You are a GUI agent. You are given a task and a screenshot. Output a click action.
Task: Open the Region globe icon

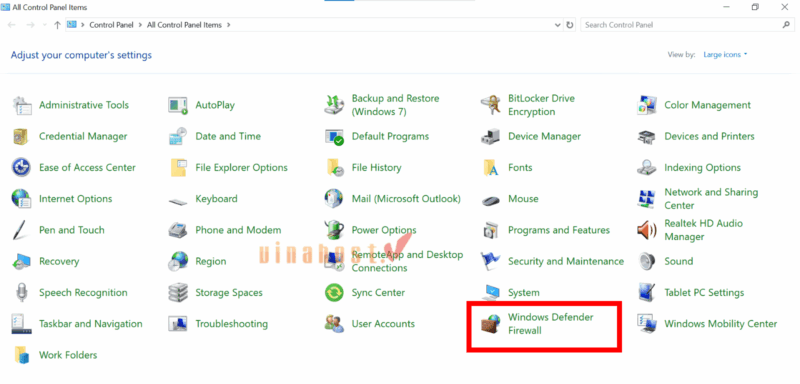(178, 262)
